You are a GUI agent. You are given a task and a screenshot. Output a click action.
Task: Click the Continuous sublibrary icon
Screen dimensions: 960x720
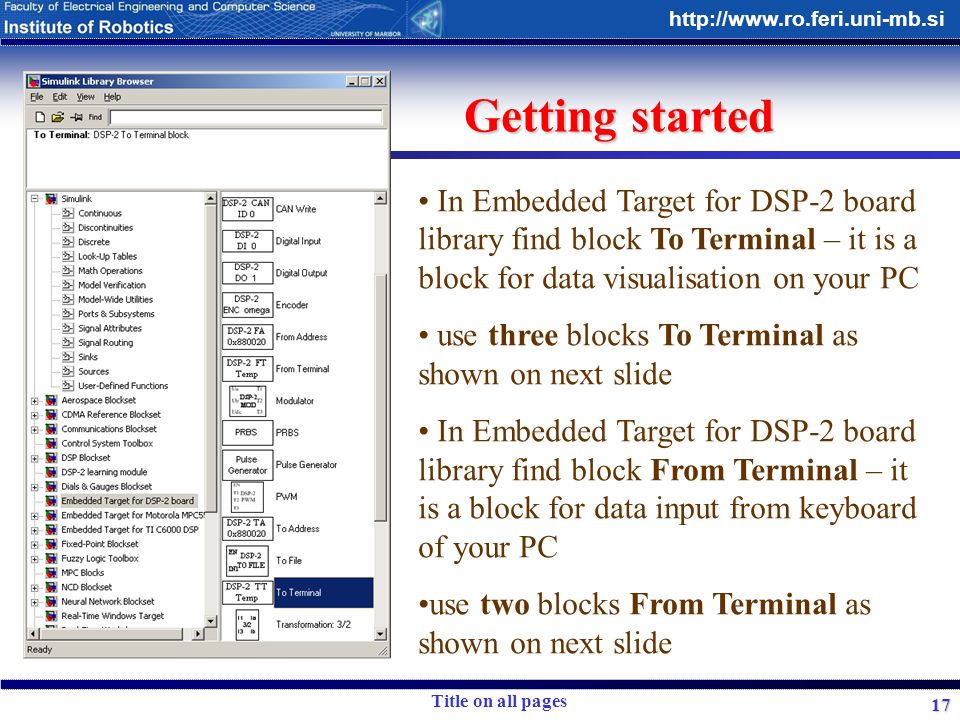click(x=68, y=213)
